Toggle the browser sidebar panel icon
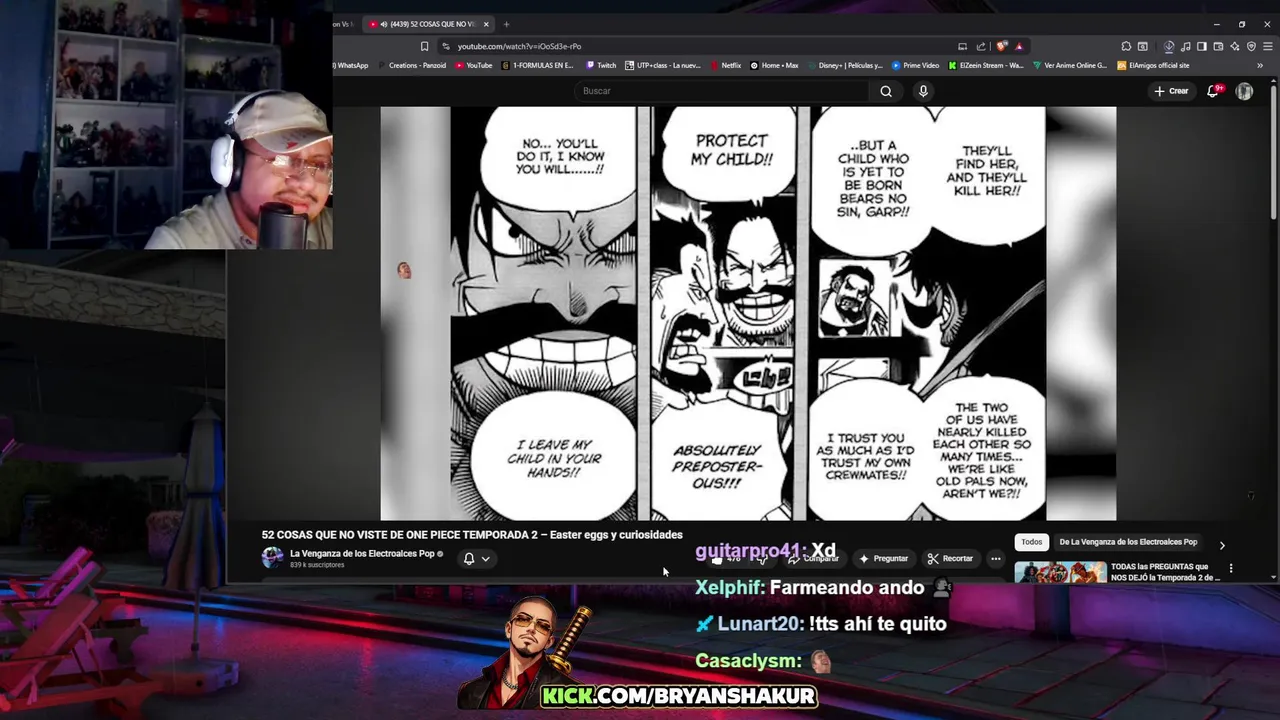This screenshot has height=720, width=1280. point(1202,46)
